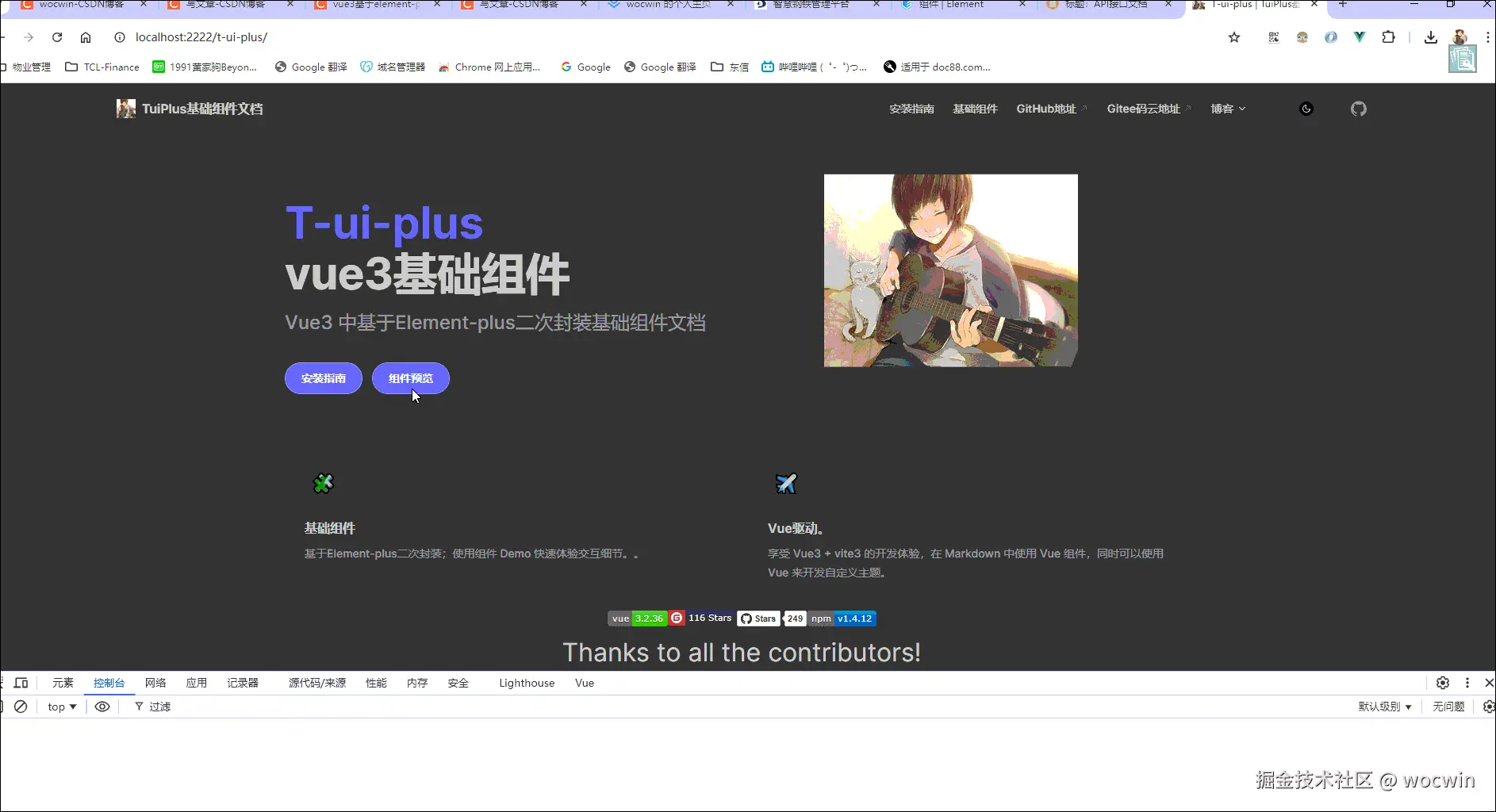Open the browser downloads icon
The height and width of the screenshot is (812, 1496).
click(1431, 37)
